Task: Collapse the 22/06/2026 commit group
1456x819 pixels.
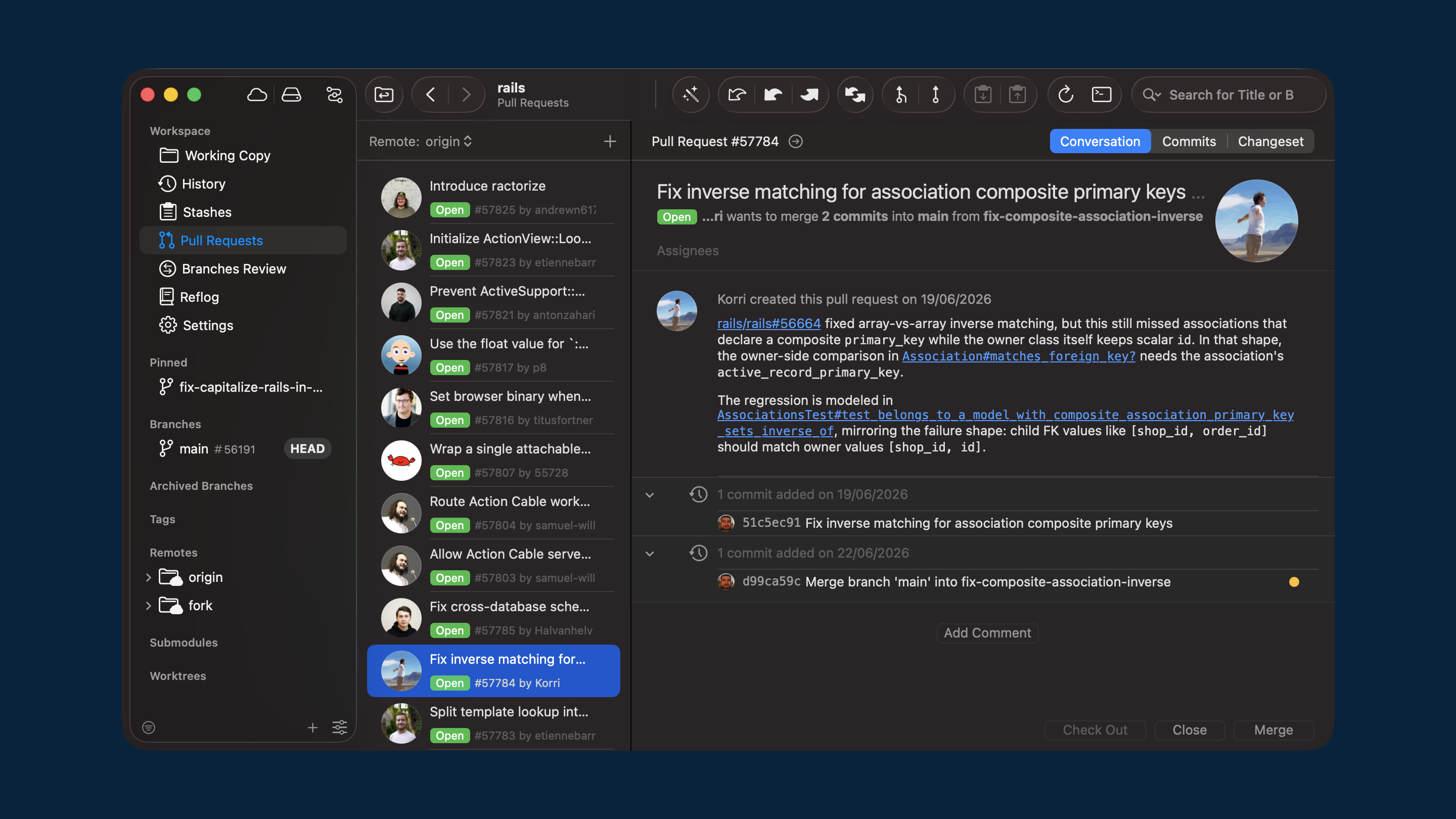Action: click(650, 554)
